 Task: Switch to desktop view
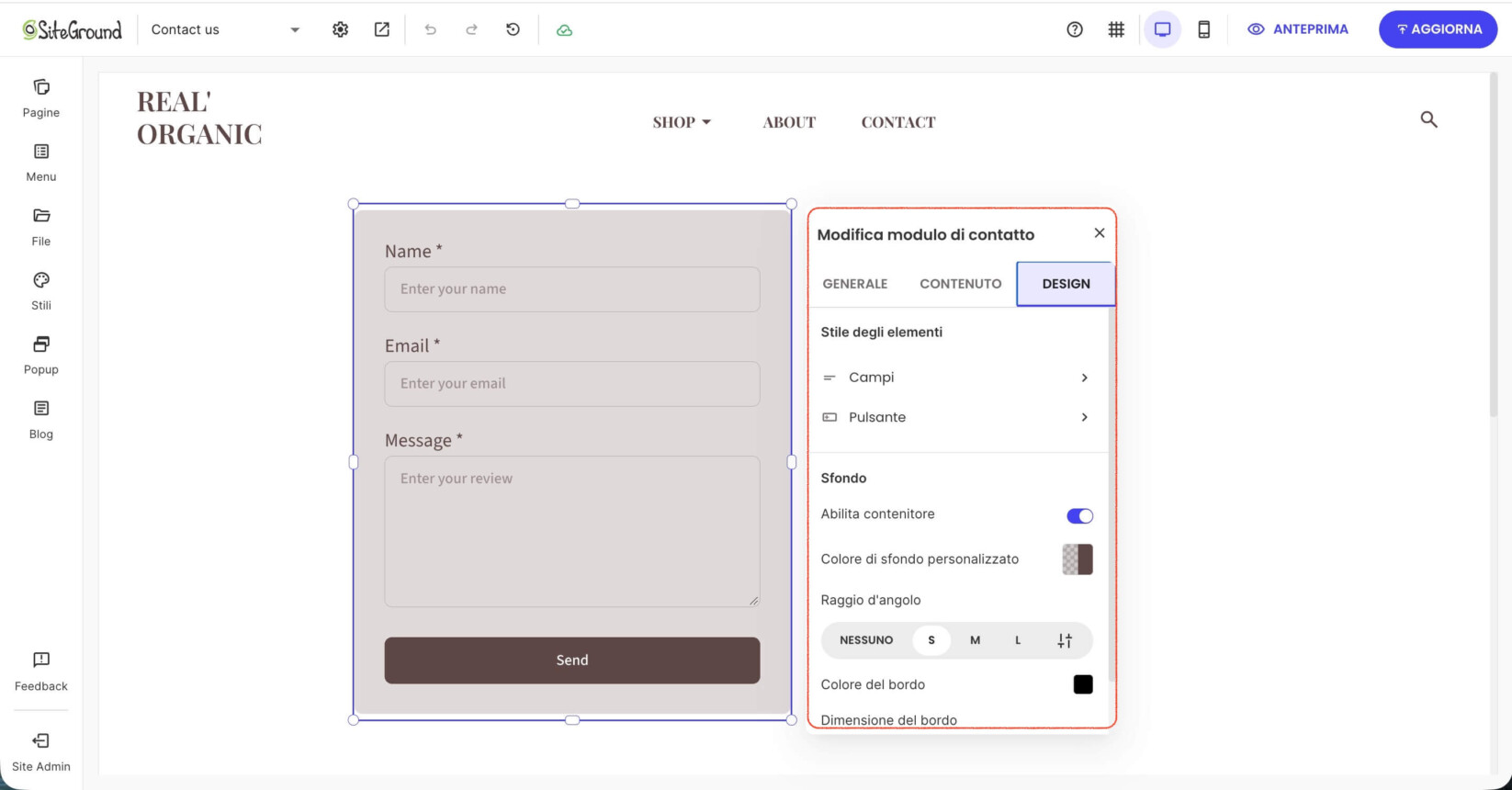tap(1163, 29)
